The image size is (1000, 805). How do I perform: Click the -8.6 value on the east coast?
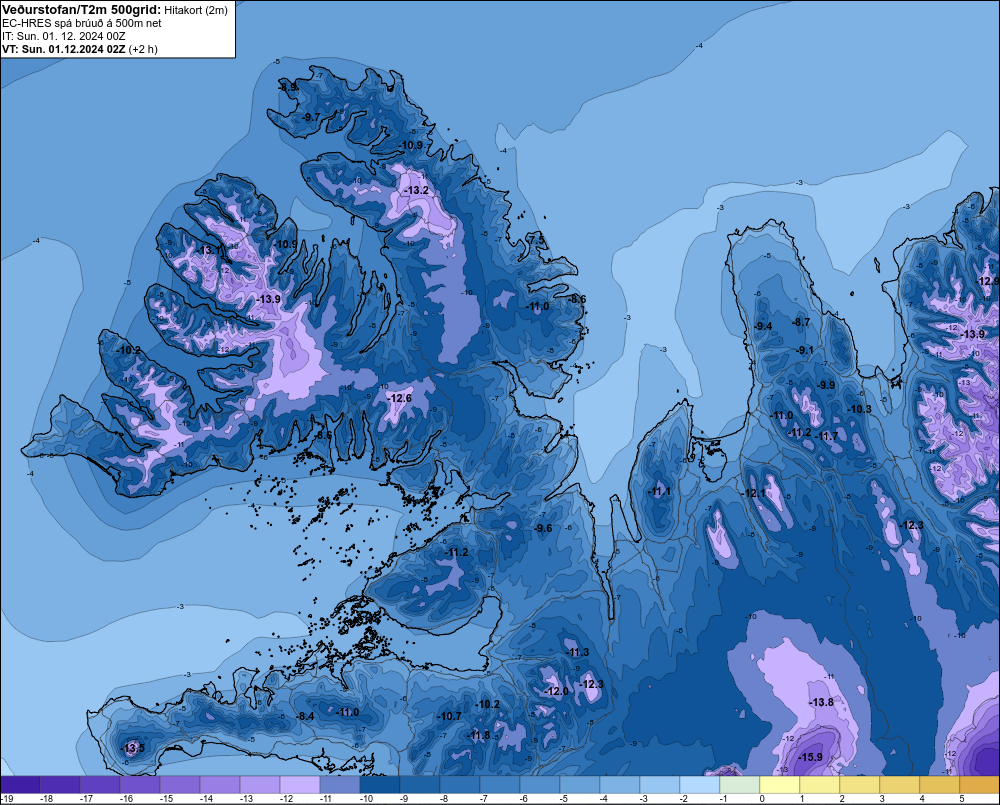coord(577,299)
